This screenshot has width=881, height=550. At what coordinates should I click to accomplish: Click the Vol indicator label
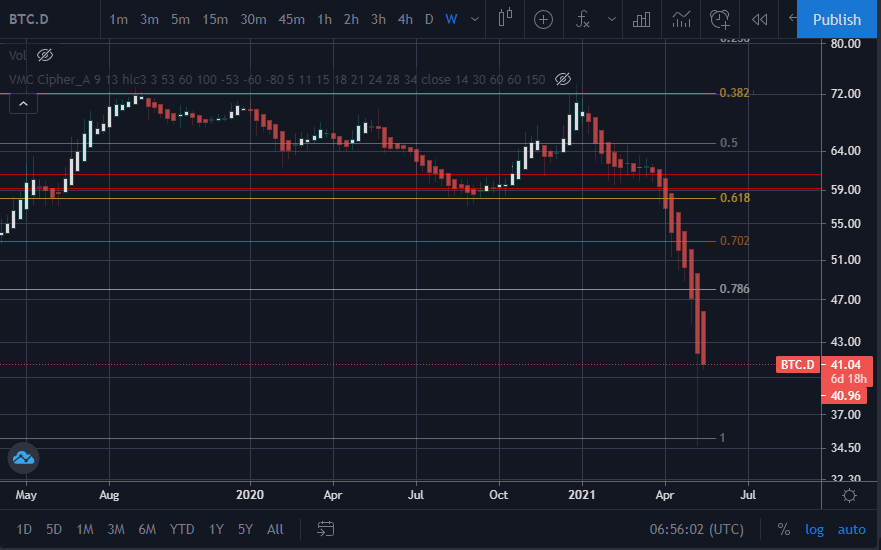pos(17,55)
